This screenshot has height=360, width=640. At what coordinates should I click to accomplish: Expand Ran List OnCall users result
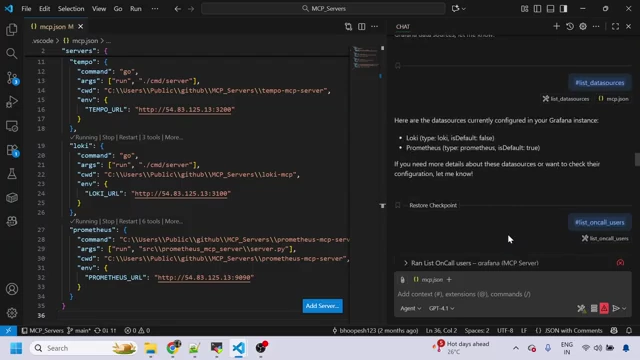(x=475, y=263)
